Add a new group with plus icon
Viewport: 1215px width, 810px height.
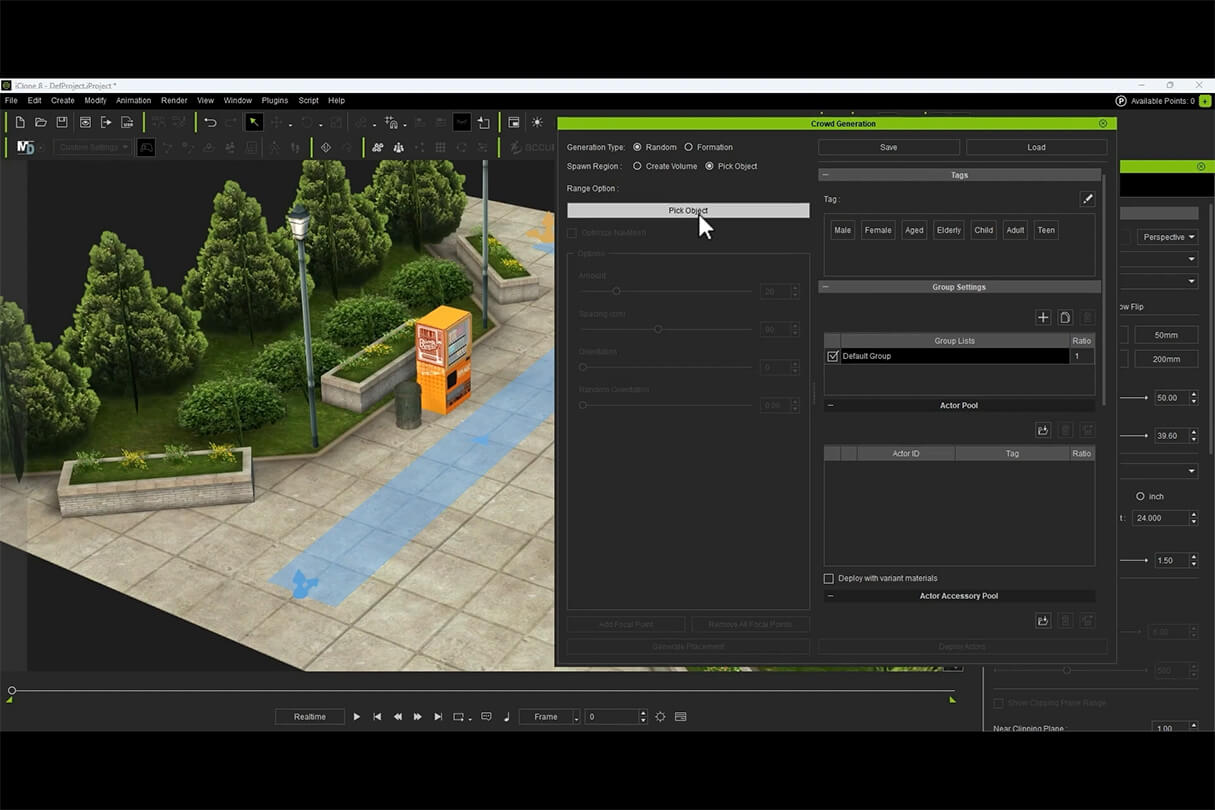coord(1042,317)
